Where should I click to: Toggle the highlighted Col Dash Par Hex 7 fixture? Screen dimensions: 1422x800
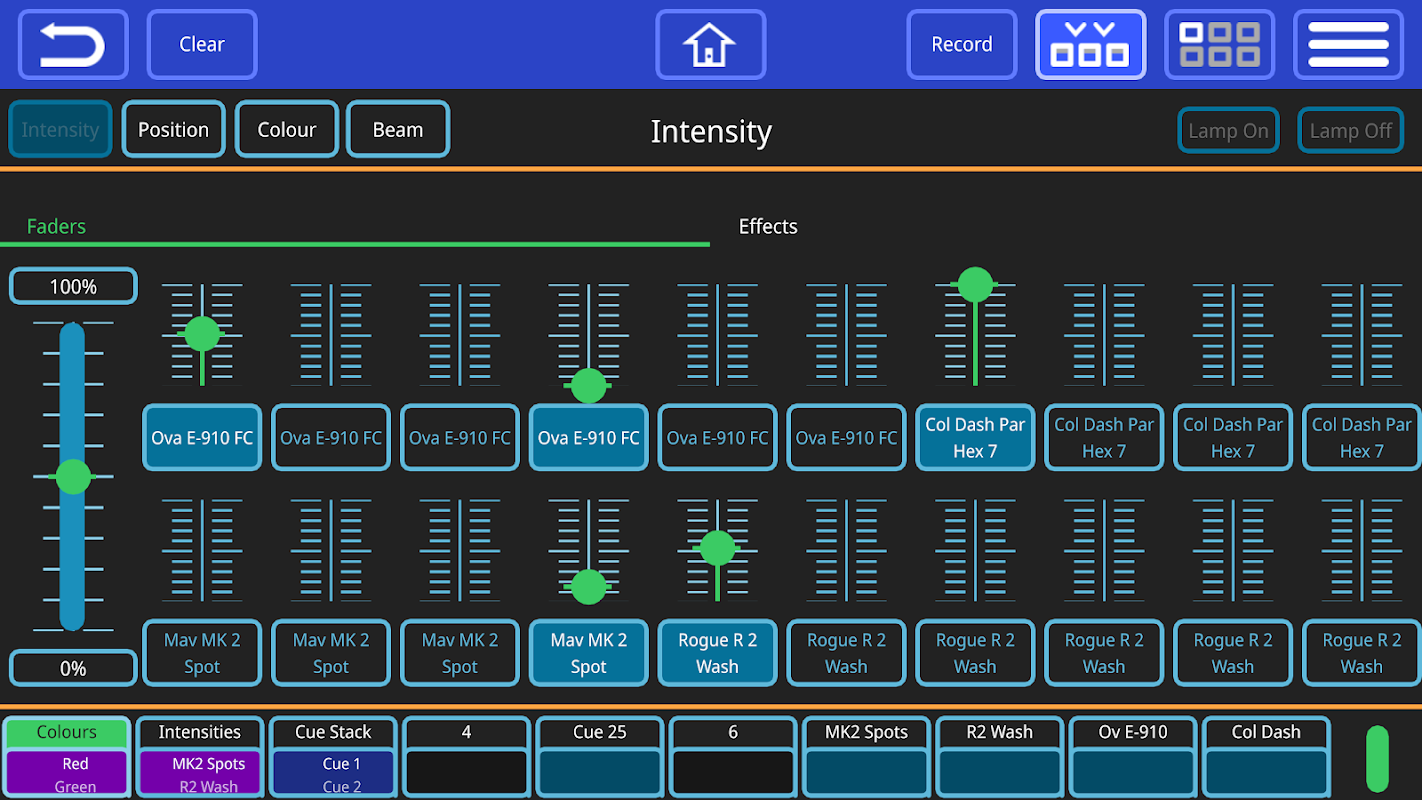point(975,438)
